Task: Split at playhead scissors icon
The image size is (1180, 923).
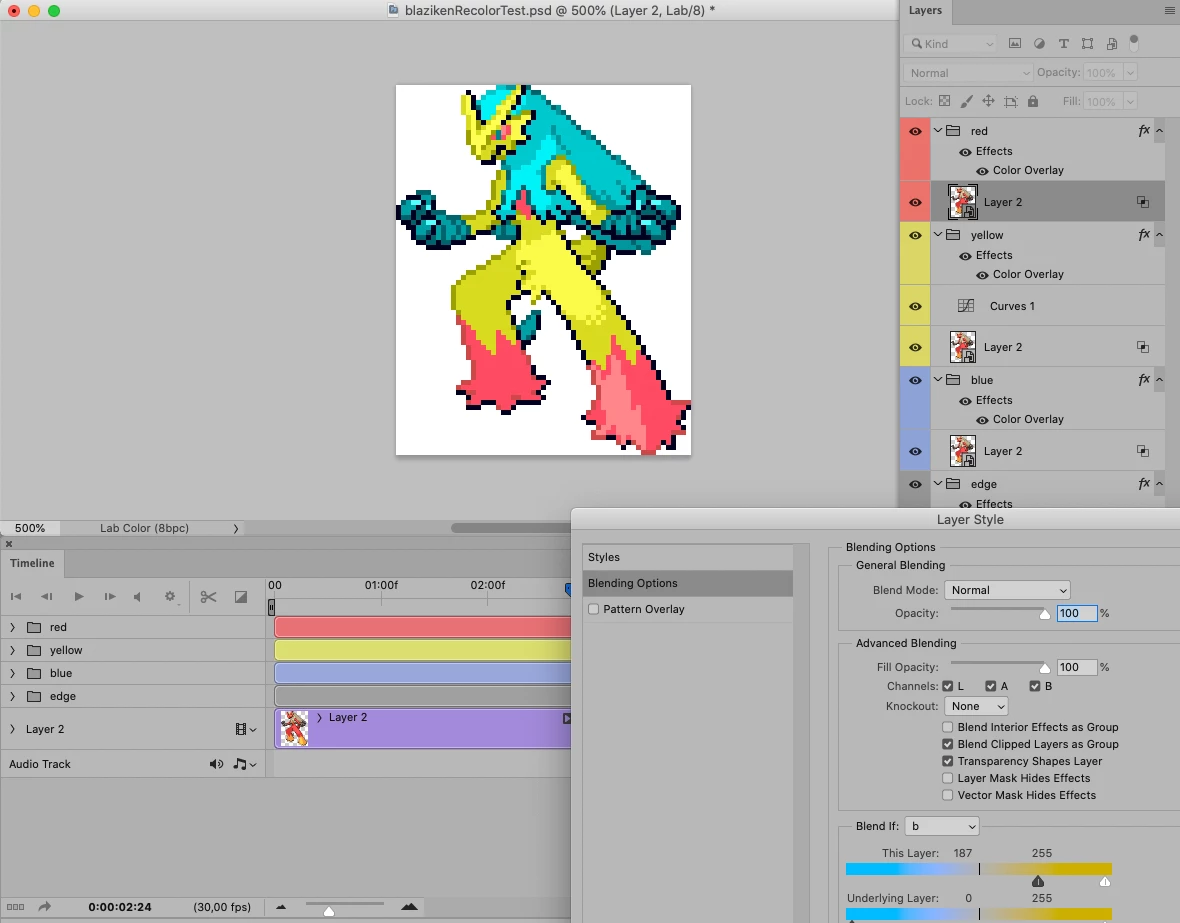Action: pyautogui.click(x=208, y=596)
